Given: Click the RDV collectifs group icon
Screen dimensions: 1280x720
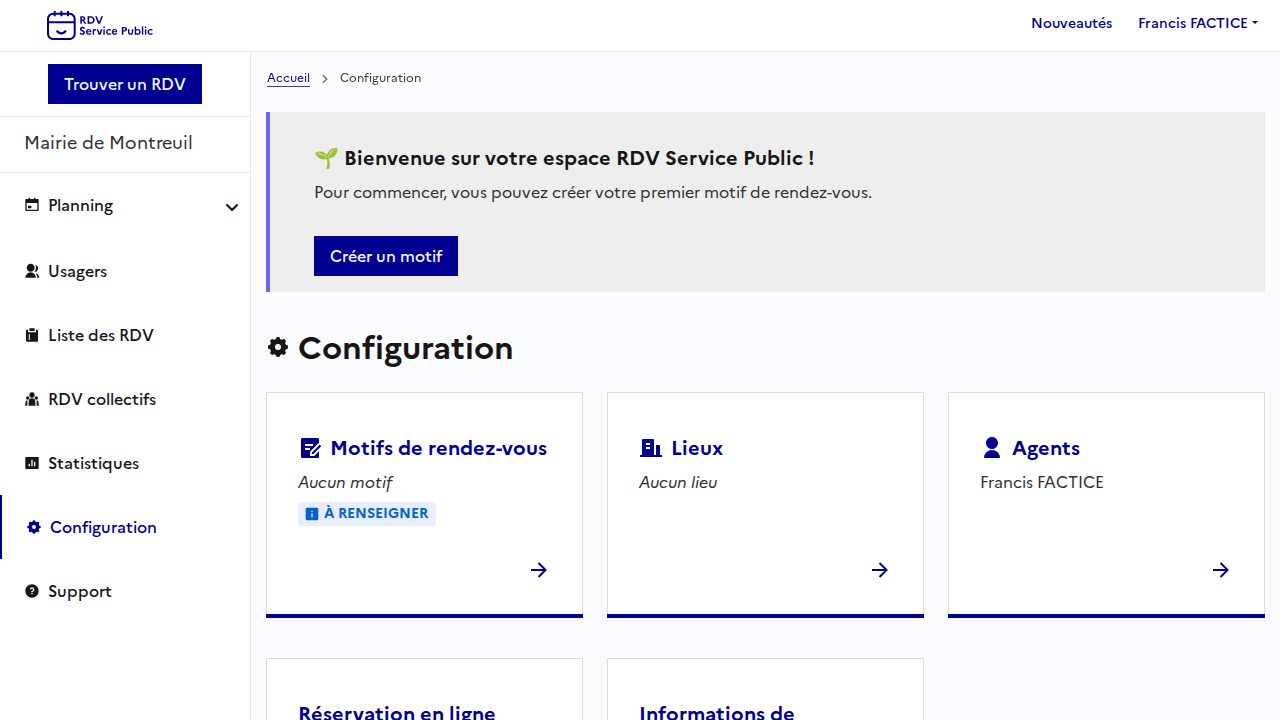Looking at the screenshot, I should (x=32, y=399).
